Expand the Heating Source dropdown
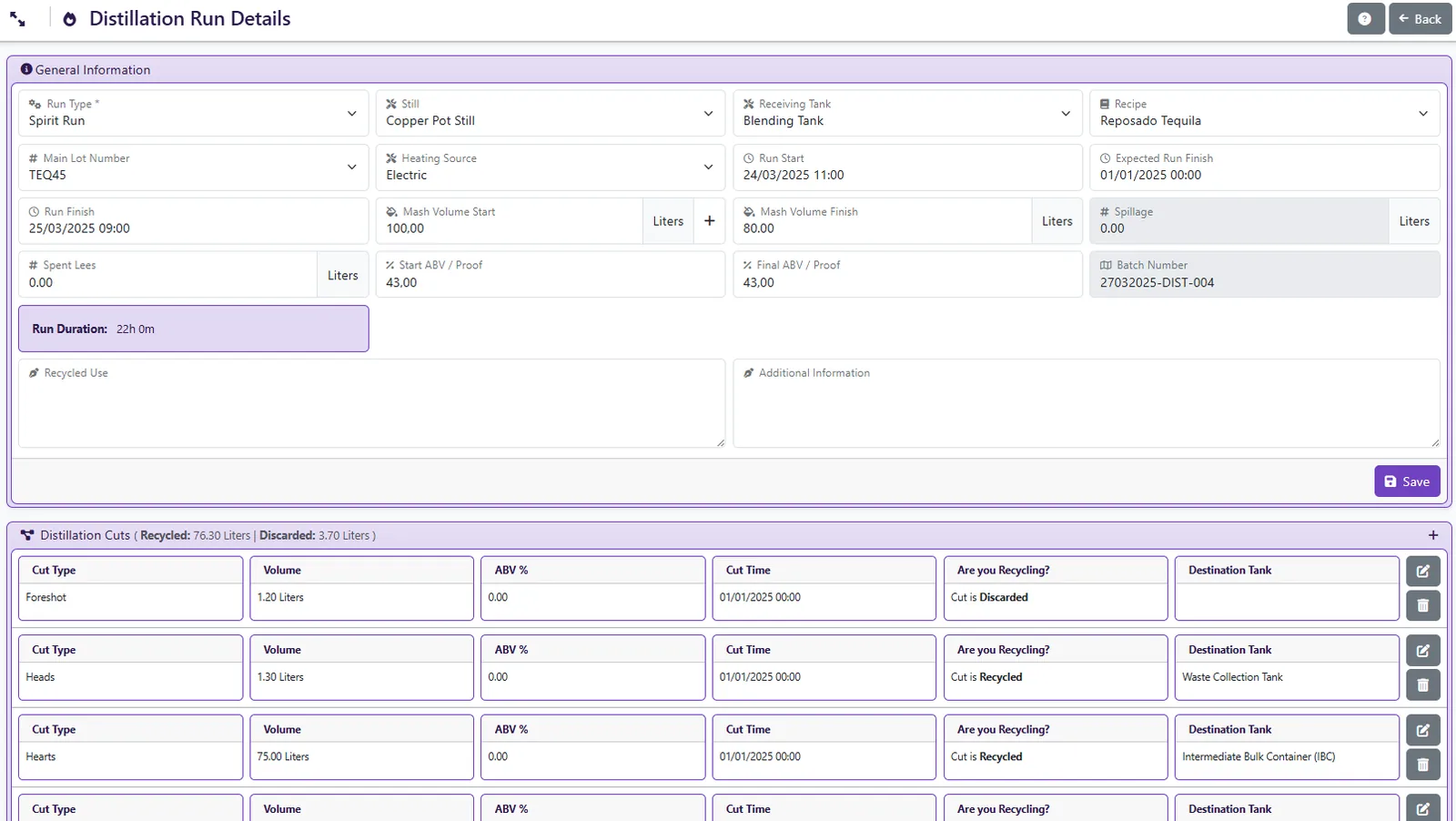Image resolution: width=1456 pixels, height=821 pixels. click(x=551, y=167)
